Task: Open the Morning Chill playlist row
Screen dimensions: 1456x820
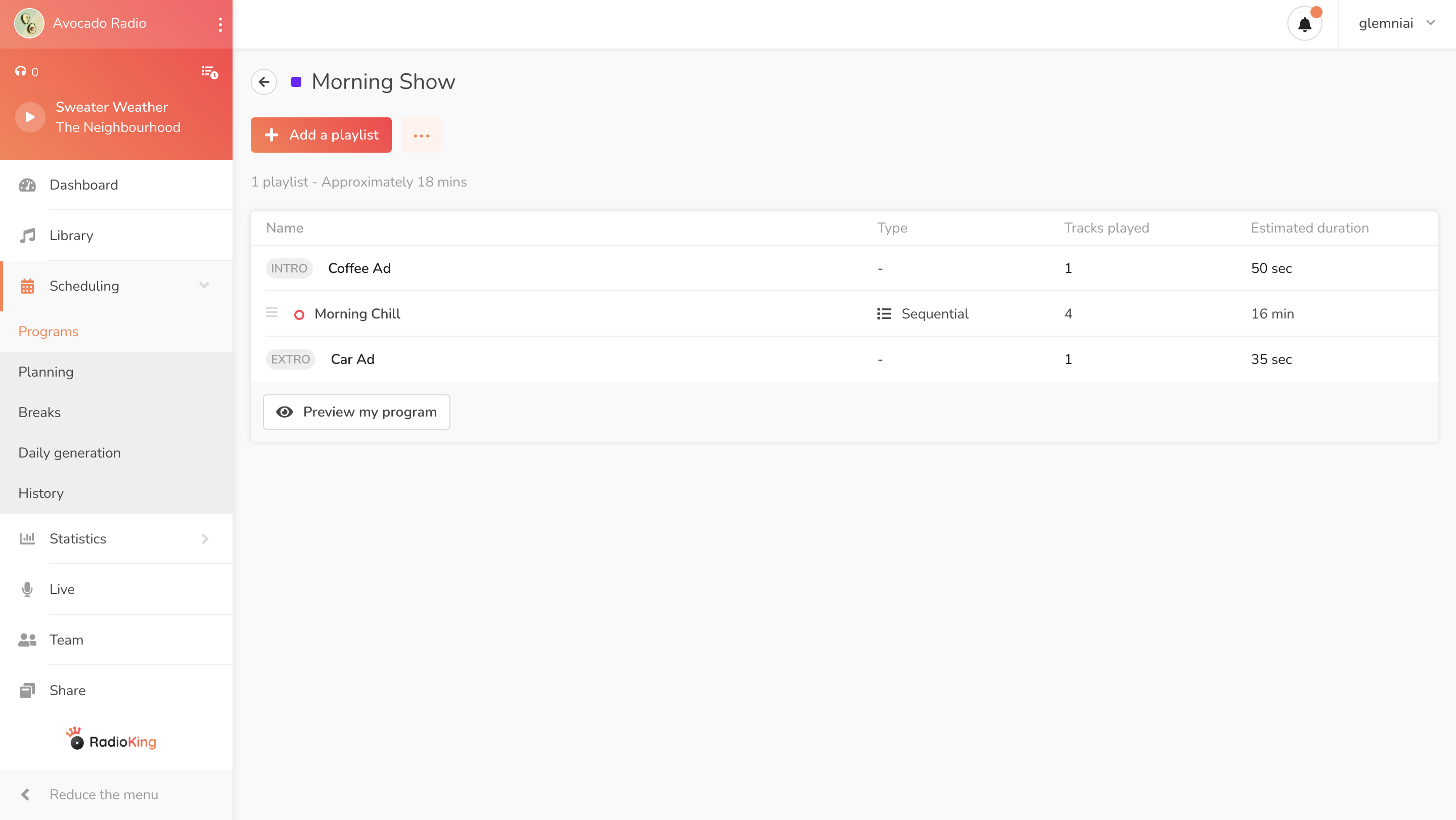Action: coord(844,313)
